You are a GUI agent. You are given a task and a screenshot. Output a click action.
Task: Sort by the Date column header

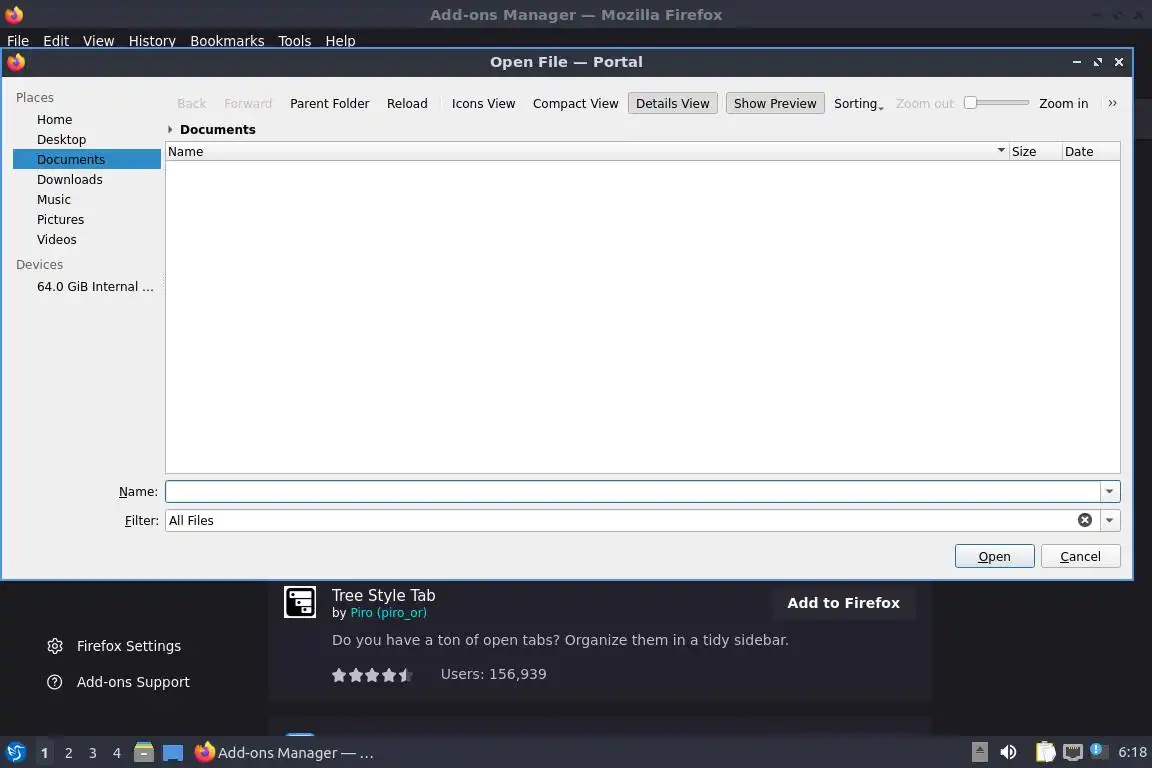pyautogui.click(x=1090, y=151)
